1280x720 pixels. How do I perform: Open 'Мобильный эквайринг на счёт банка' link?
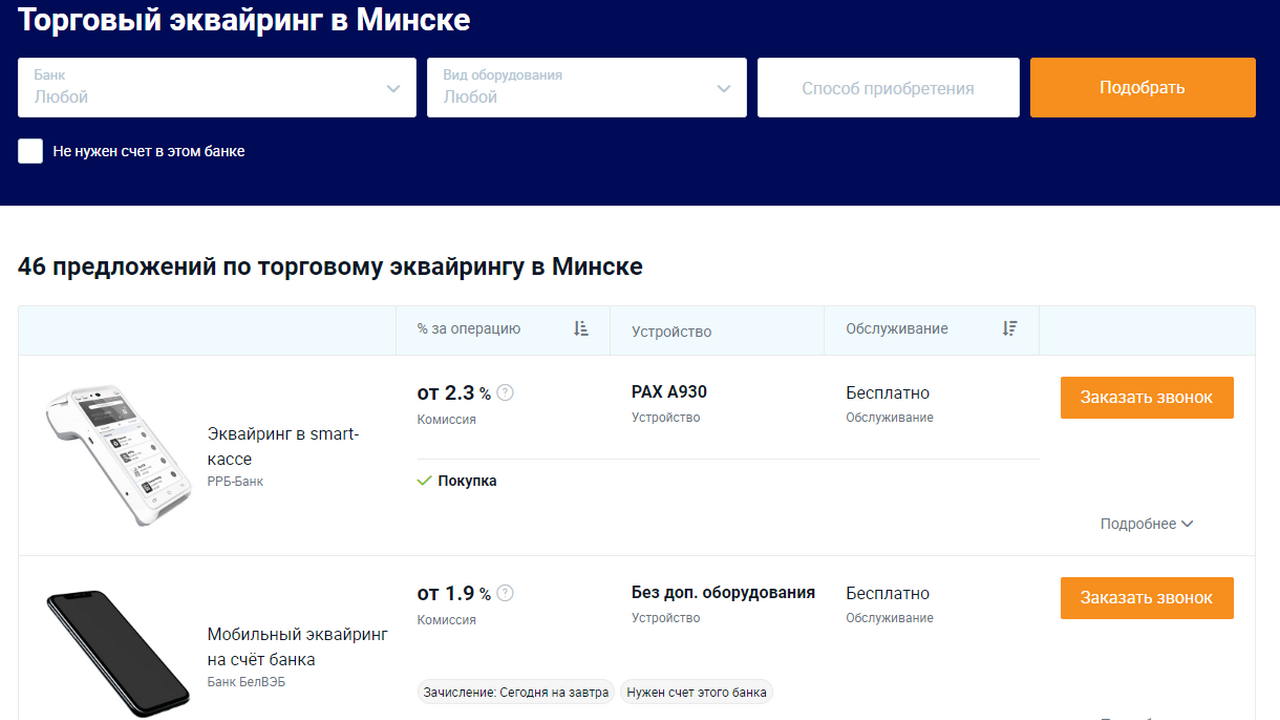pos(297,646)
